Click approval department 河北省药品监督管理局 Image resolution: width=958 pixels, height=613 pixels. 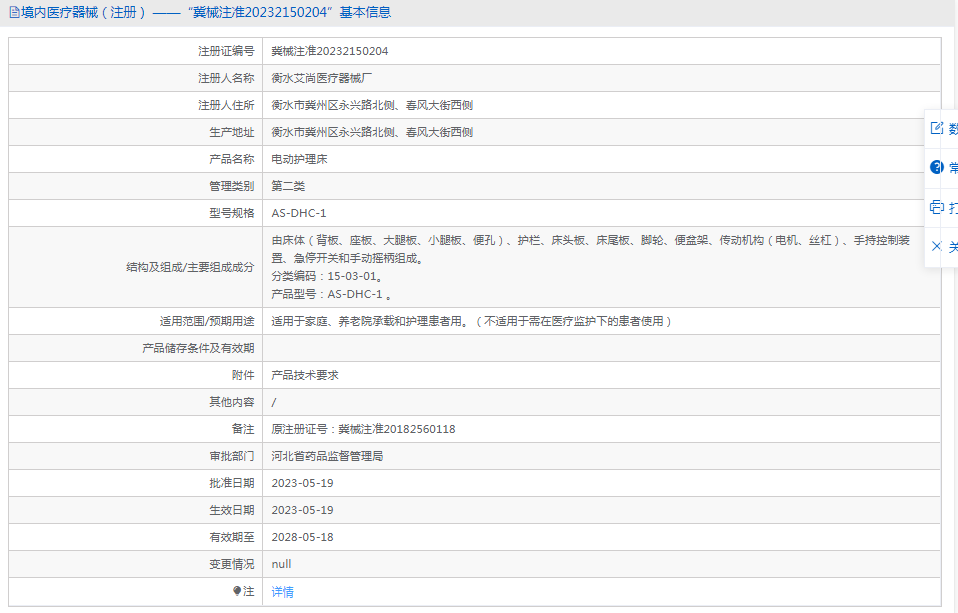click(327, 456)
